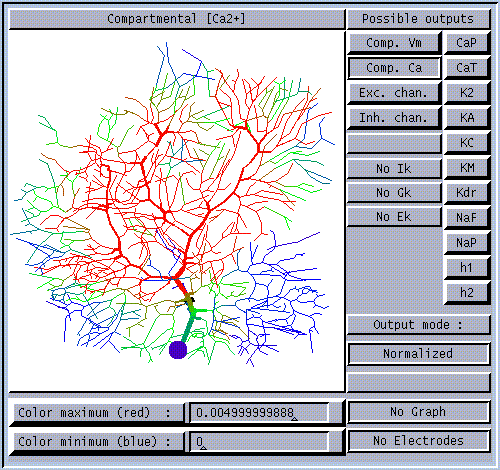Toggle the No Graph setting
The image size is (500, 470).
pos(419,412)
